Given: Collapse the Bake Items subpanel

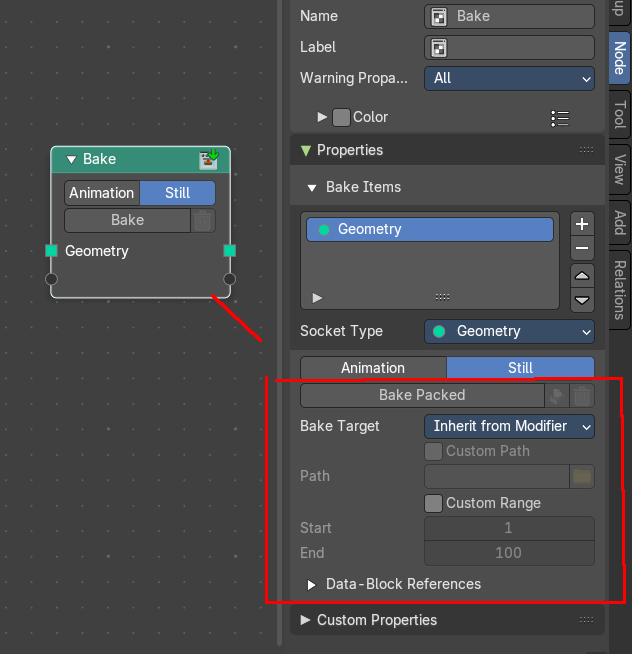Looking at the screenshot, I should click(x=312, y=188).
